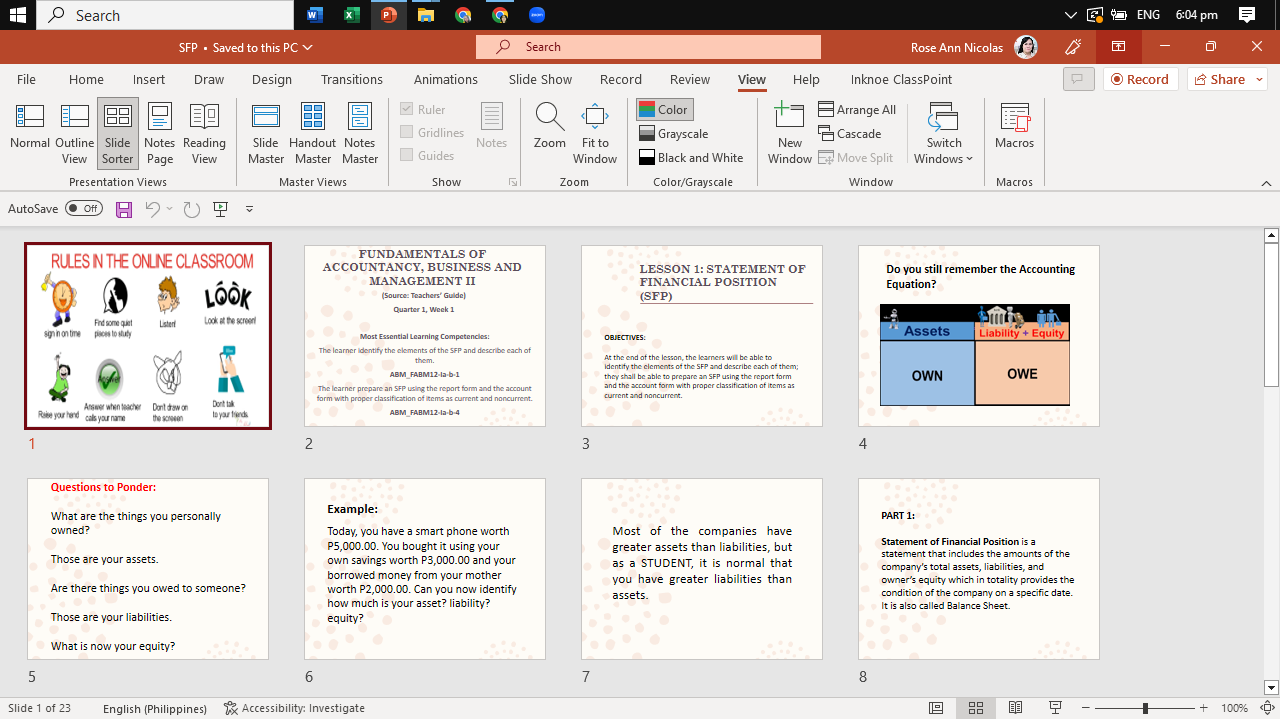Cascade the open windows
Image resolution: width=1280 pixels, height=720 pixels.
coord(850,134)
